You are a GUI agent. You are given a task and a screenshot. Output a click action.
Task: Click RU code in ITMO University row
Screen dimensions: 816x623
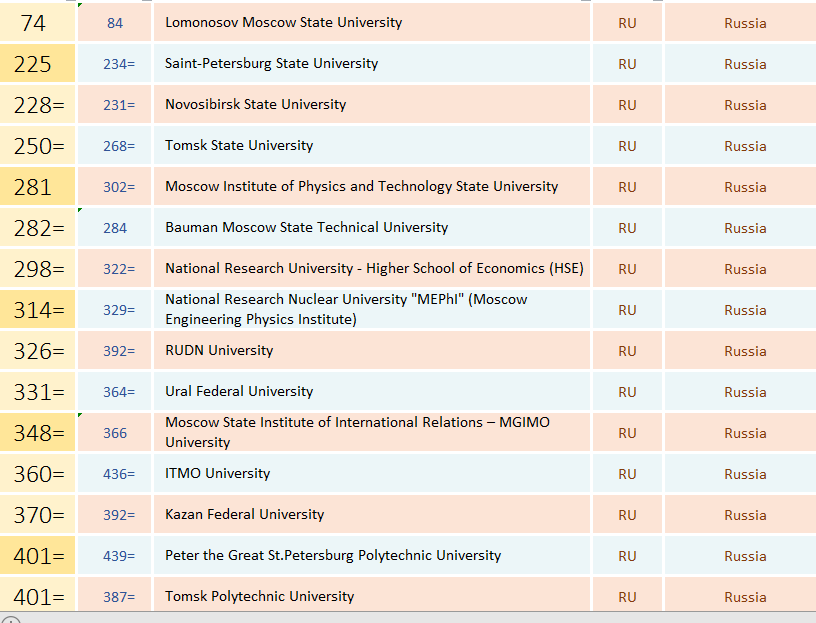click(x=627, y=474)
